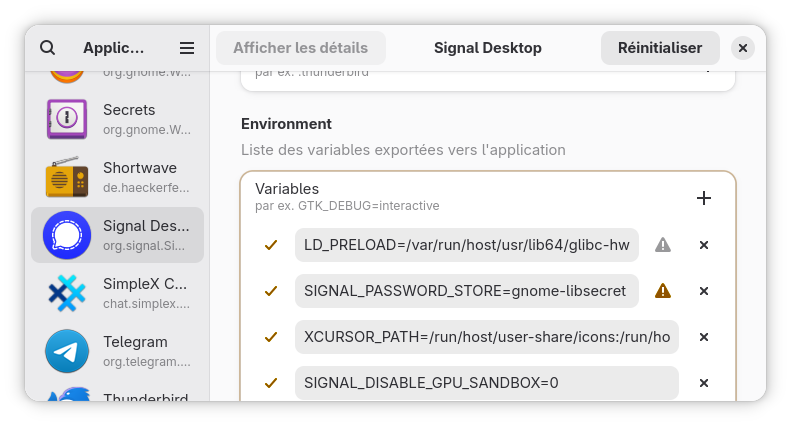Click 'Liste des variables exportées' description
This screenshot has height=426, width=791.
(403, 150)
